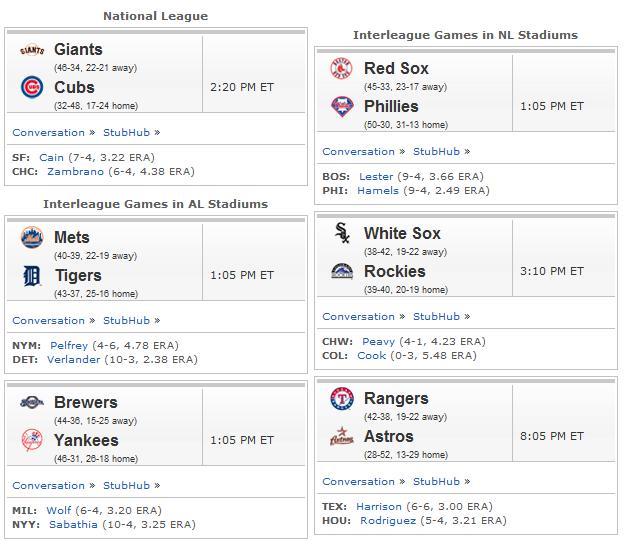The width and height of the screenshot is (626, 541).
Task: Click the Brewers team name heading
Action: pyautogui.click(x=86, y=402)
